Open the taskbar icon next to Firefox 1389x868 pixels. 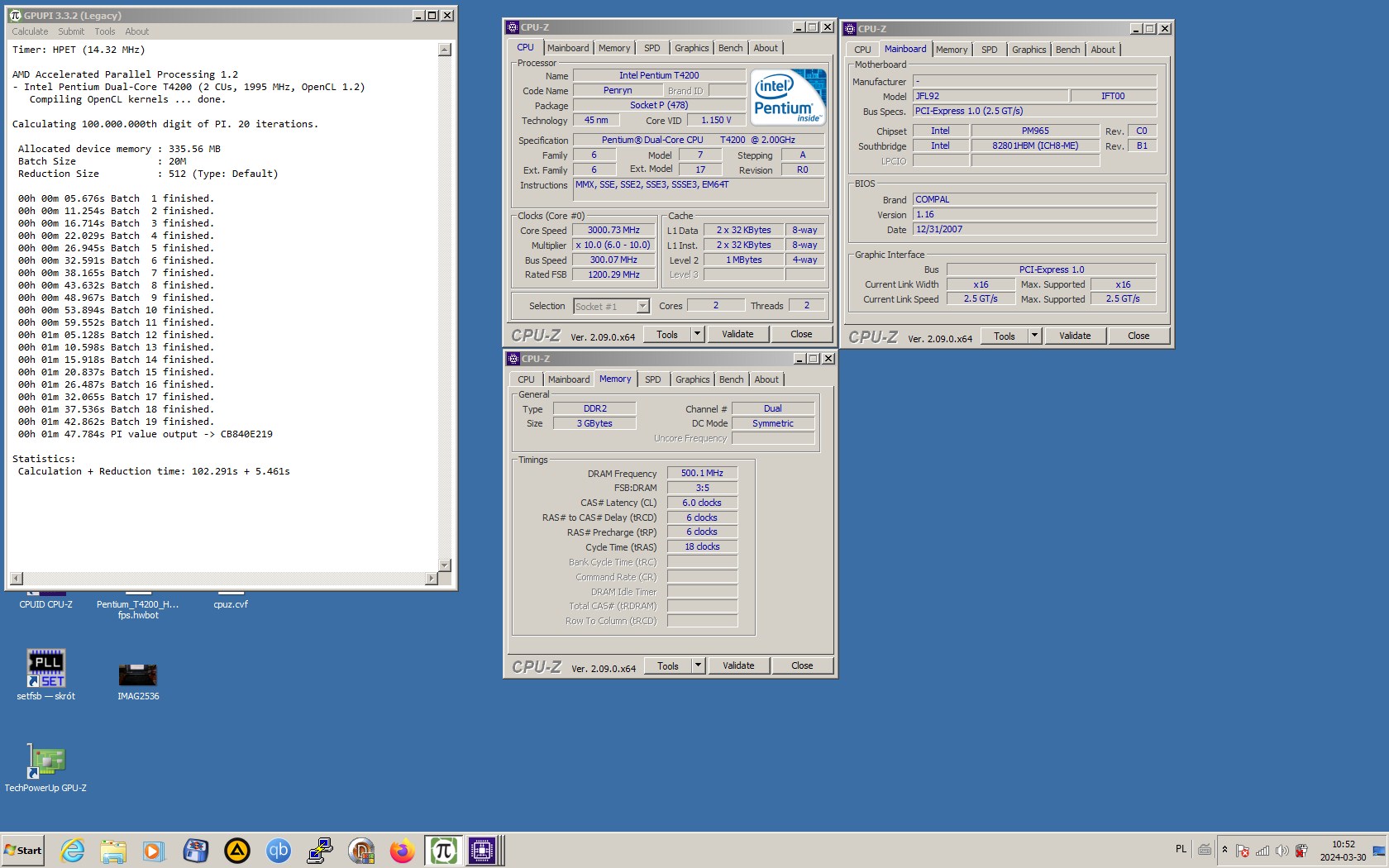pos(361,850)
